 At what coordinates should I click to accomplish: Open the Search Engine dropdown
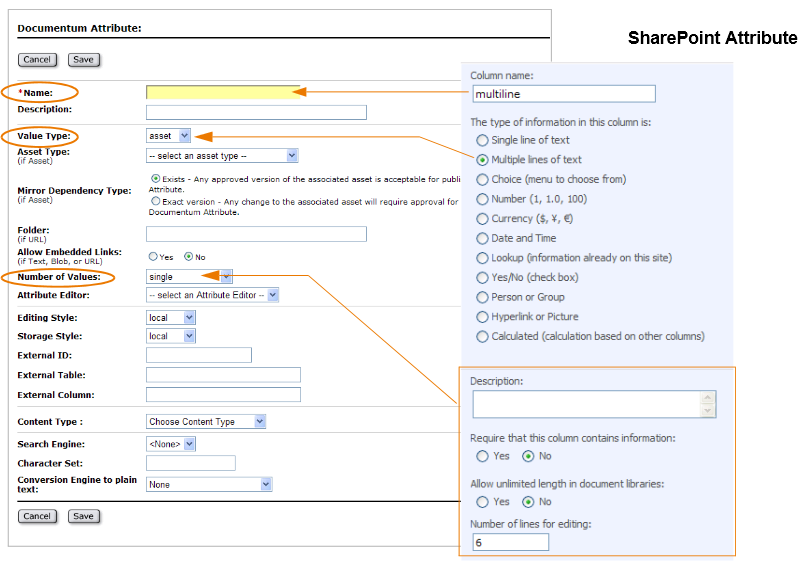[x=170, y=444]
